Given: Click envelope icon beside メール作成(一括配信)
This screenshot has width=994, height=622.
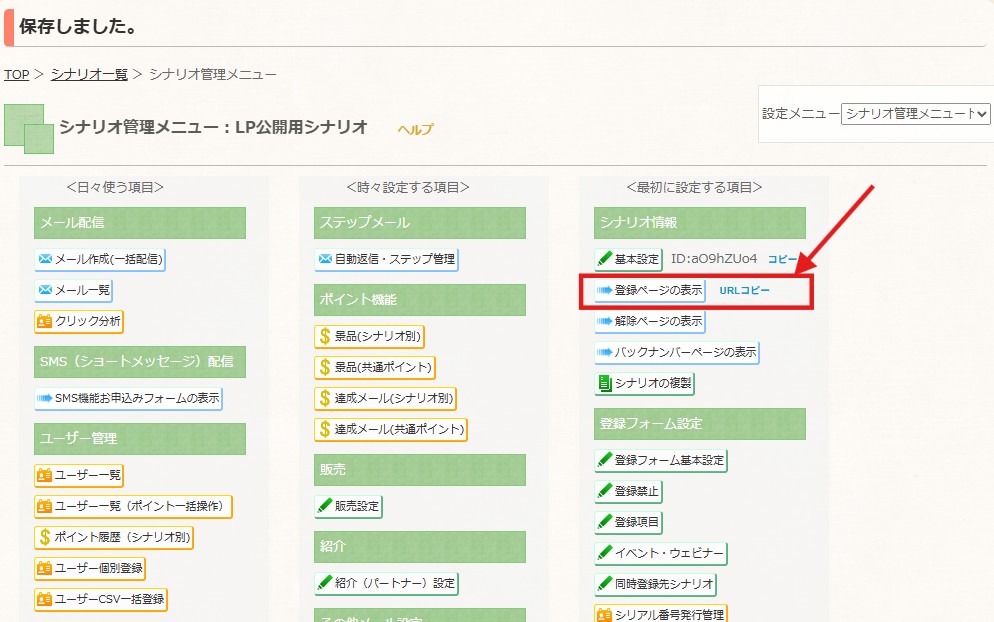Looking at the screenshot, I should coord(45,259).
